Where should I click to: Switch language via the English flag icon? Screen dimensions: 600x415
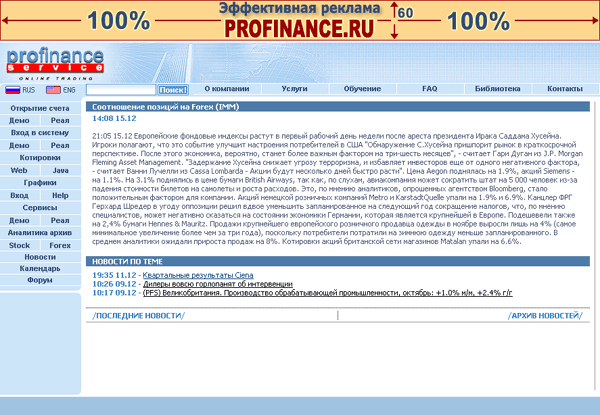tap(52, 90)
